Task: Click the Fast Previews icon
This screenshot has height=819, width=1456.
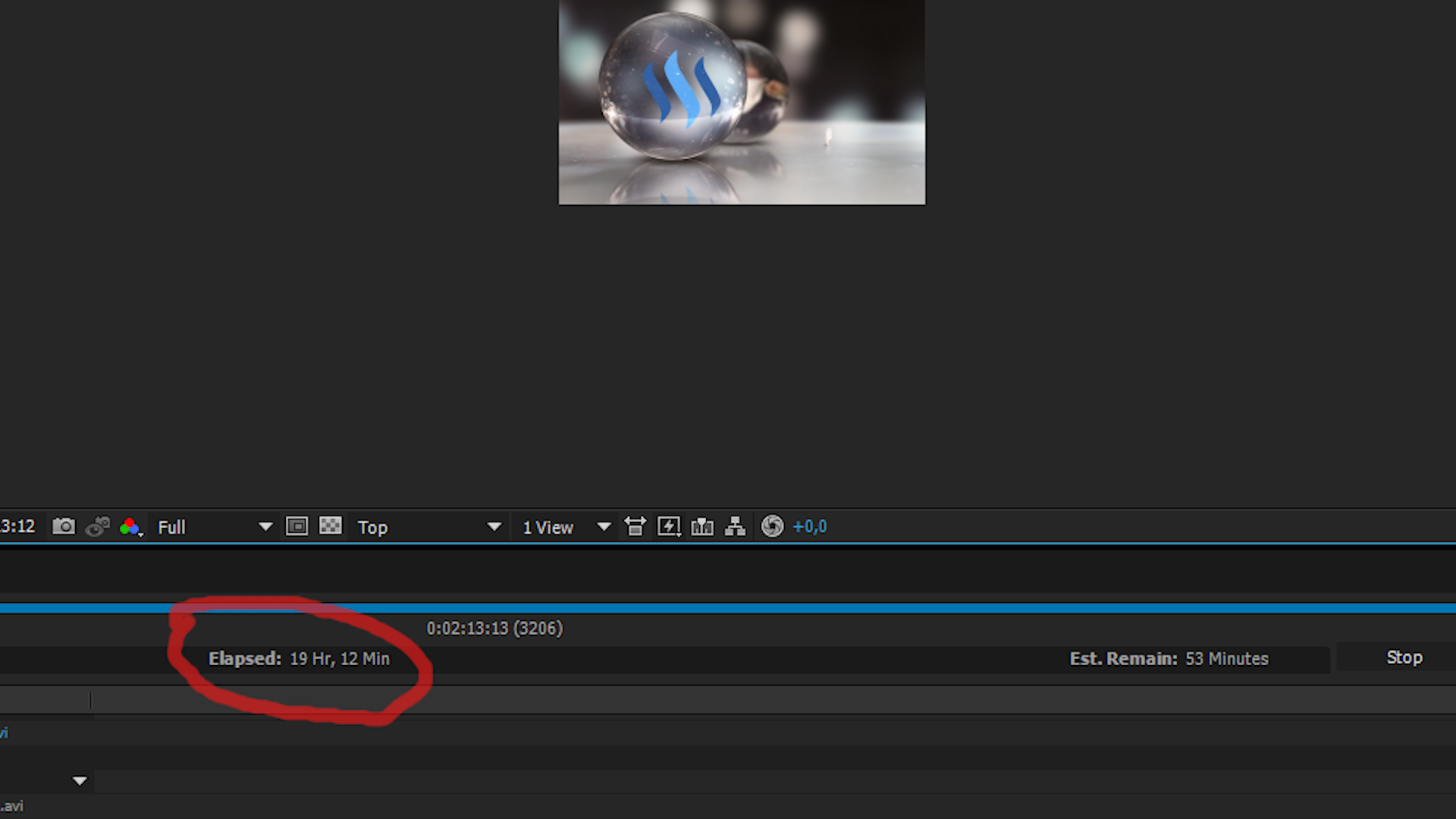Action: tap(669, 526)
